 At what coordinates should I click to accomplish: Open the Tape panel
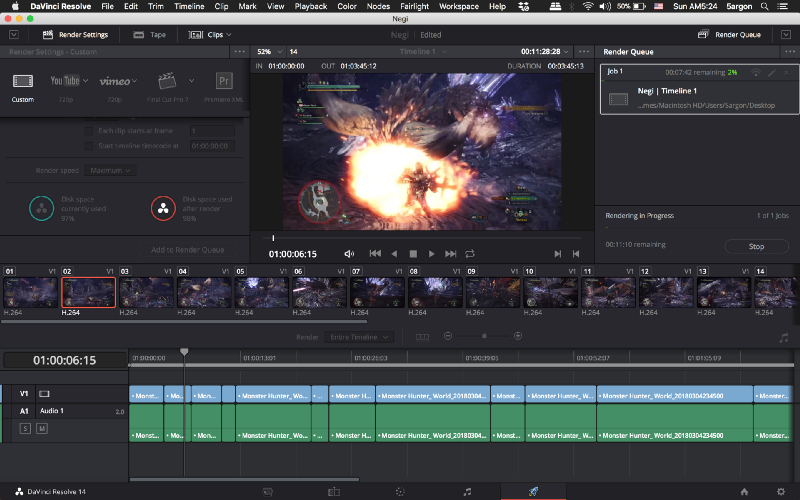click(x=150, y=35)
